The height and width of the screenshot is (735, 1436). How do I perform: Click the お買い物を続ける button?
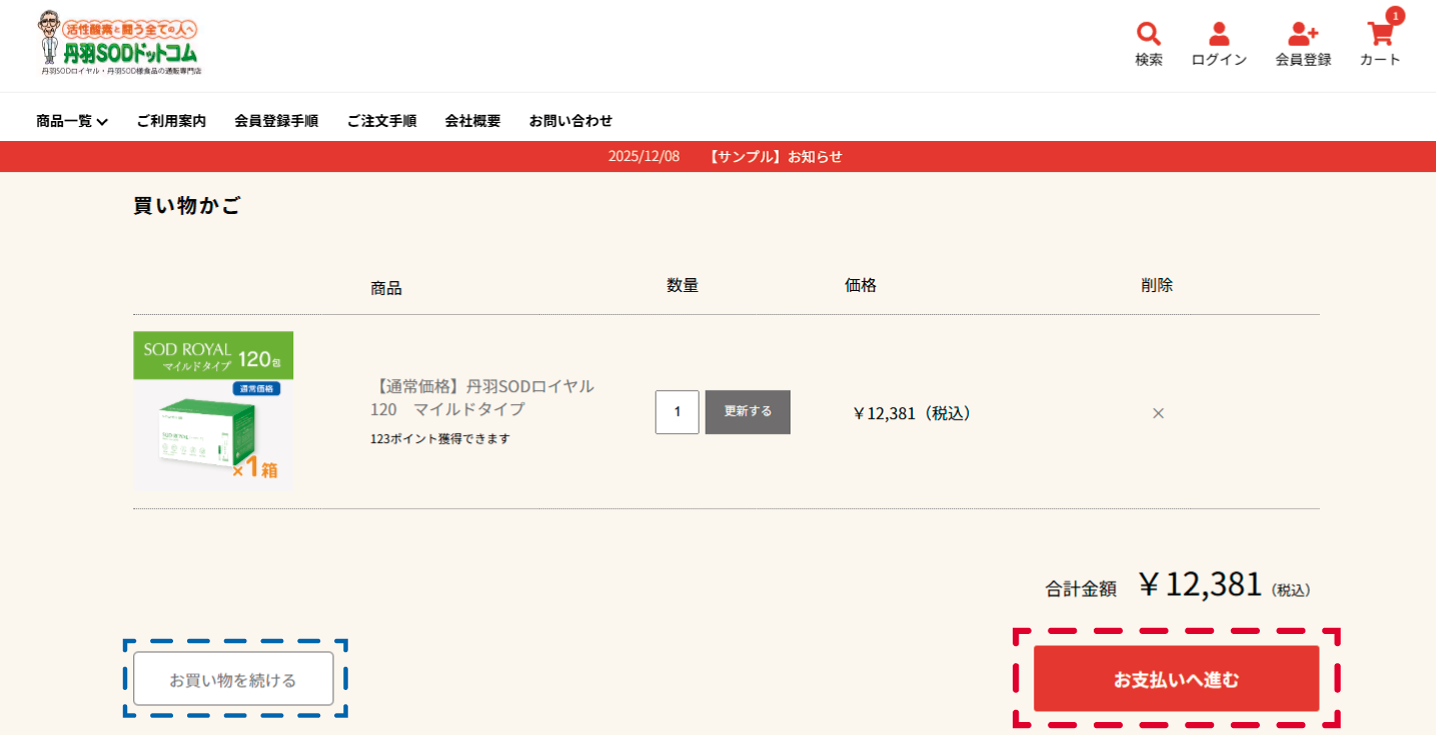pyautogui.click(x=234, y=678)
